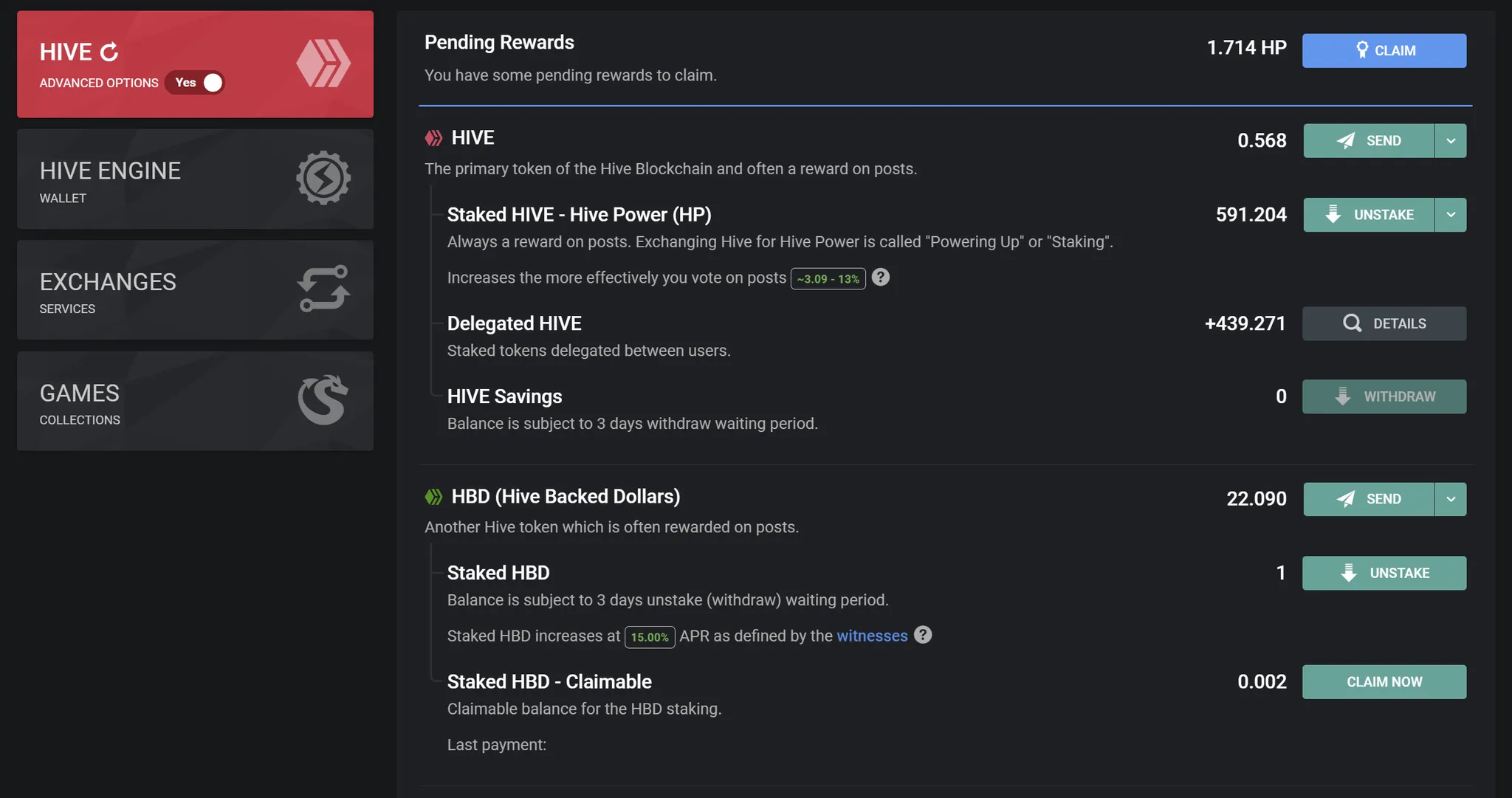The image size is (1512, 798).
Task: Click the HIVE Savings heading
Action: click(x=504, y=396)
